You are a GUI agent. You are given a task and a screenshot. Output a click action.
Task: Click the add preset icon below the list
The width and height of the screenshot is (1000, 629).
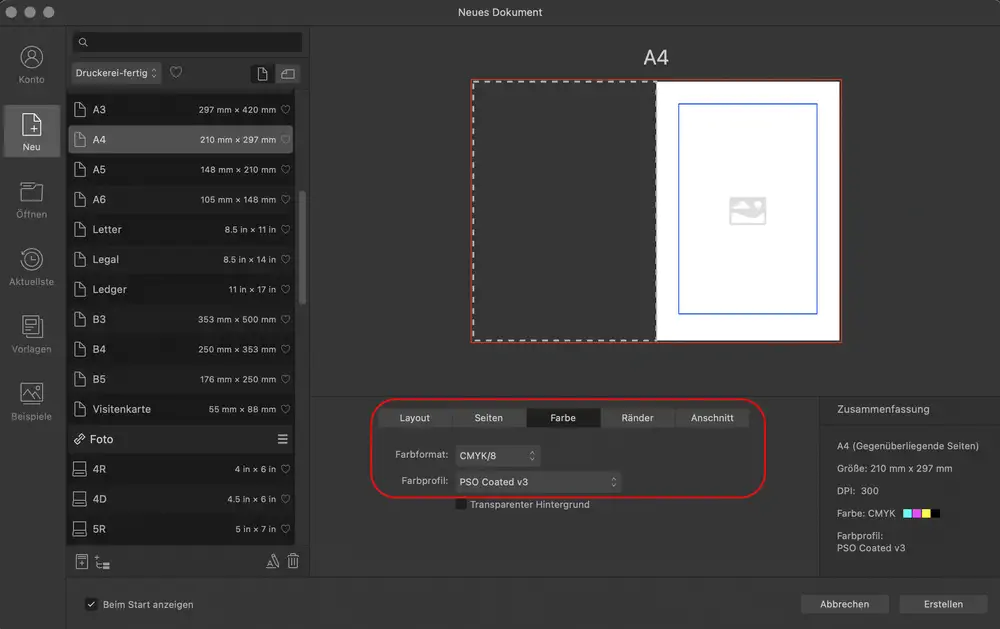(82, 561)
